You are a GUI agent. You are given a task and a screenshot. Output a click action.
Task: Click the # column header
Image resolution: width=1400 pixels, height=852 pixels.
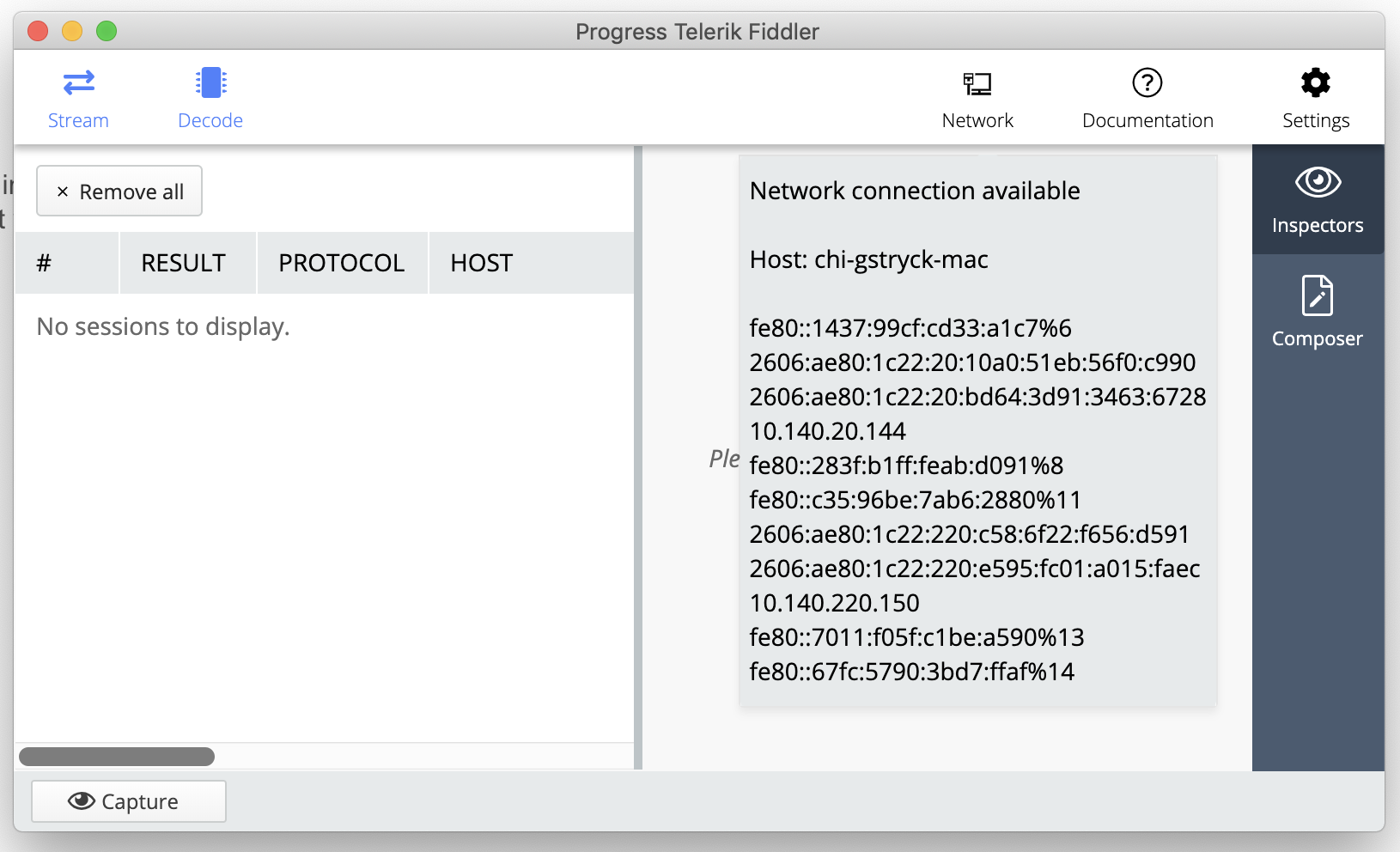tap(44, 263)
